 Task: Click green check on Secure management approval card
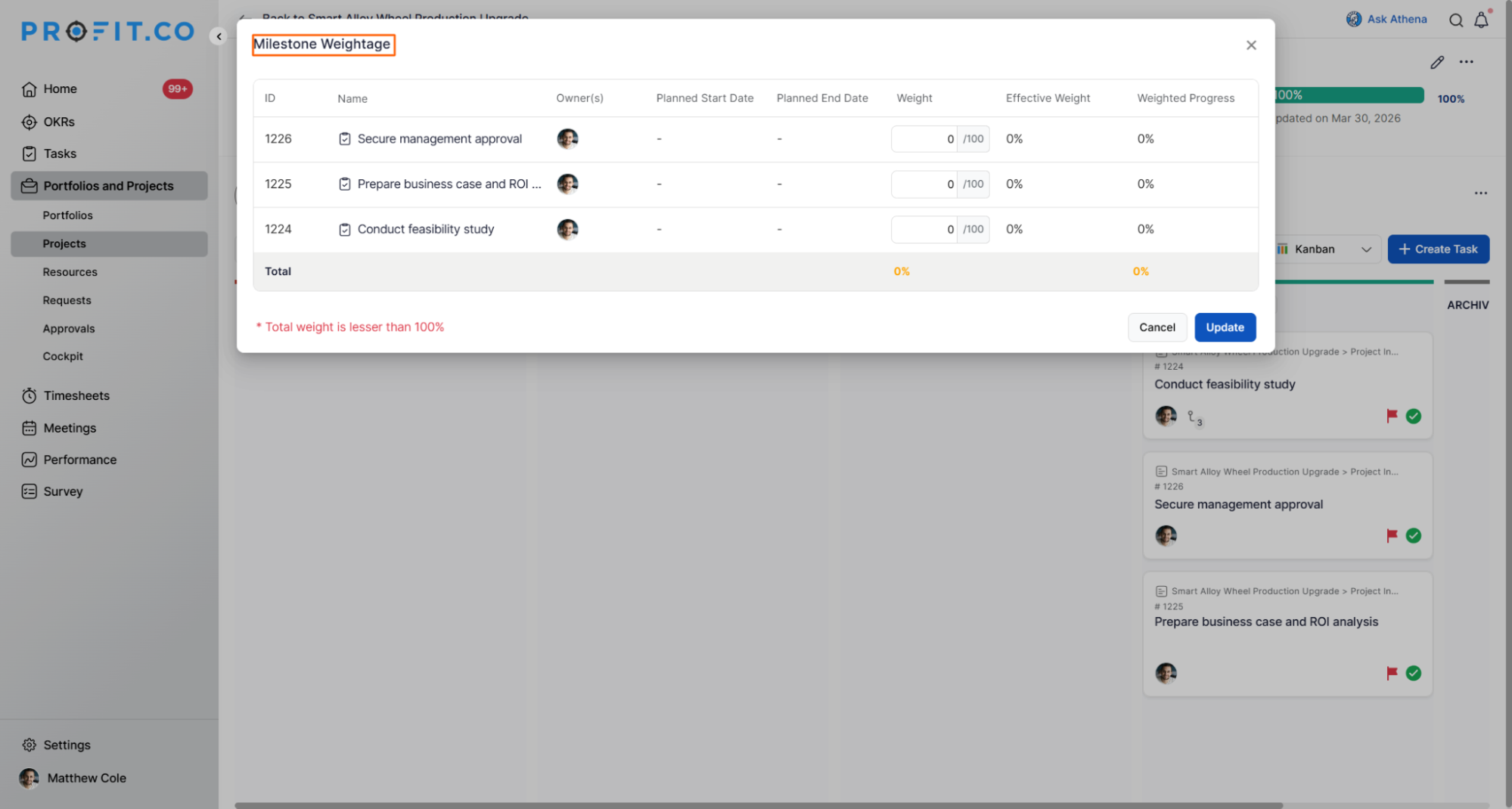[1413, 536]
